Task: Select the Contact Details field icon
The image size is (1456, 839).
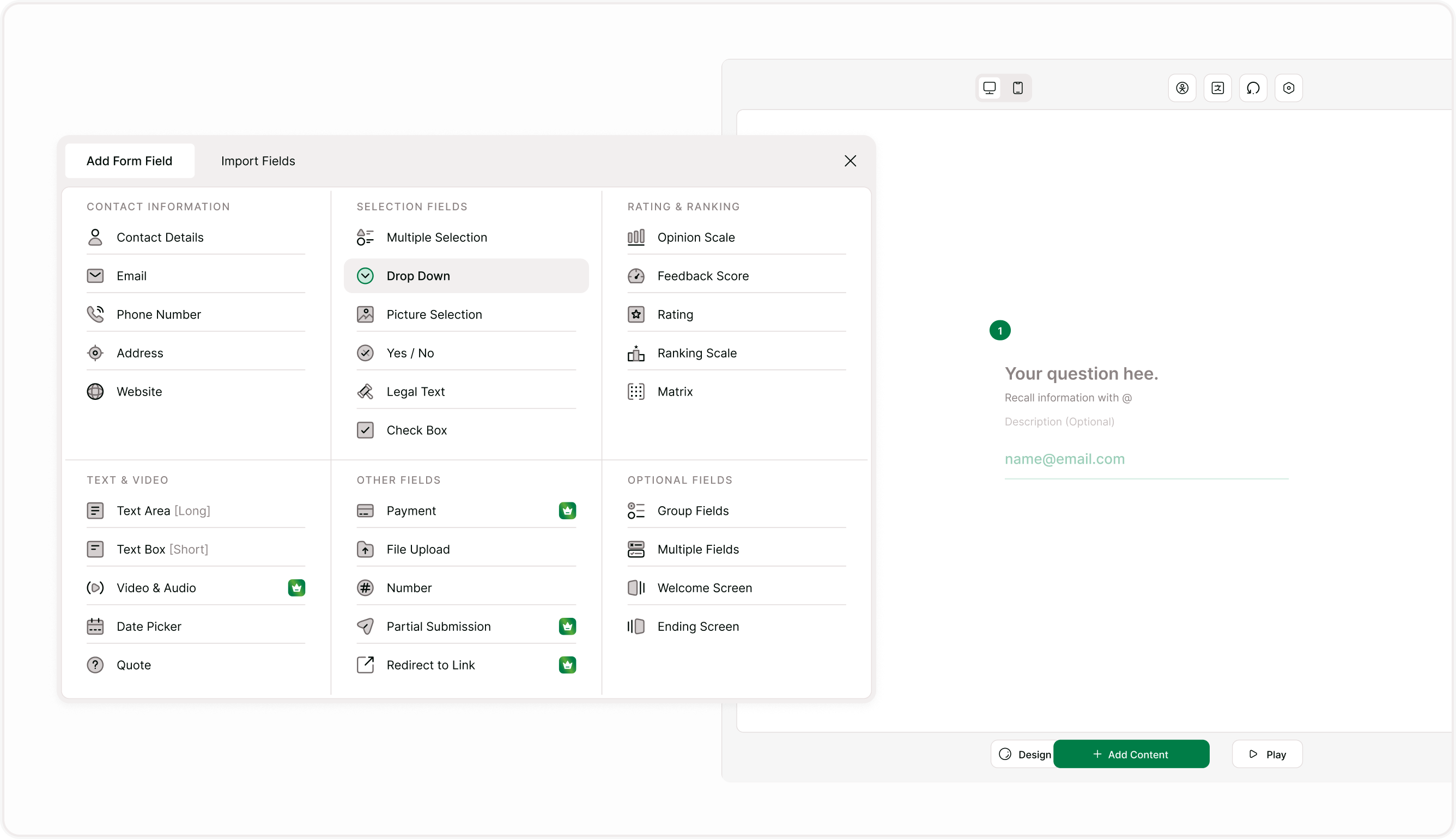Action: (95, 238)
